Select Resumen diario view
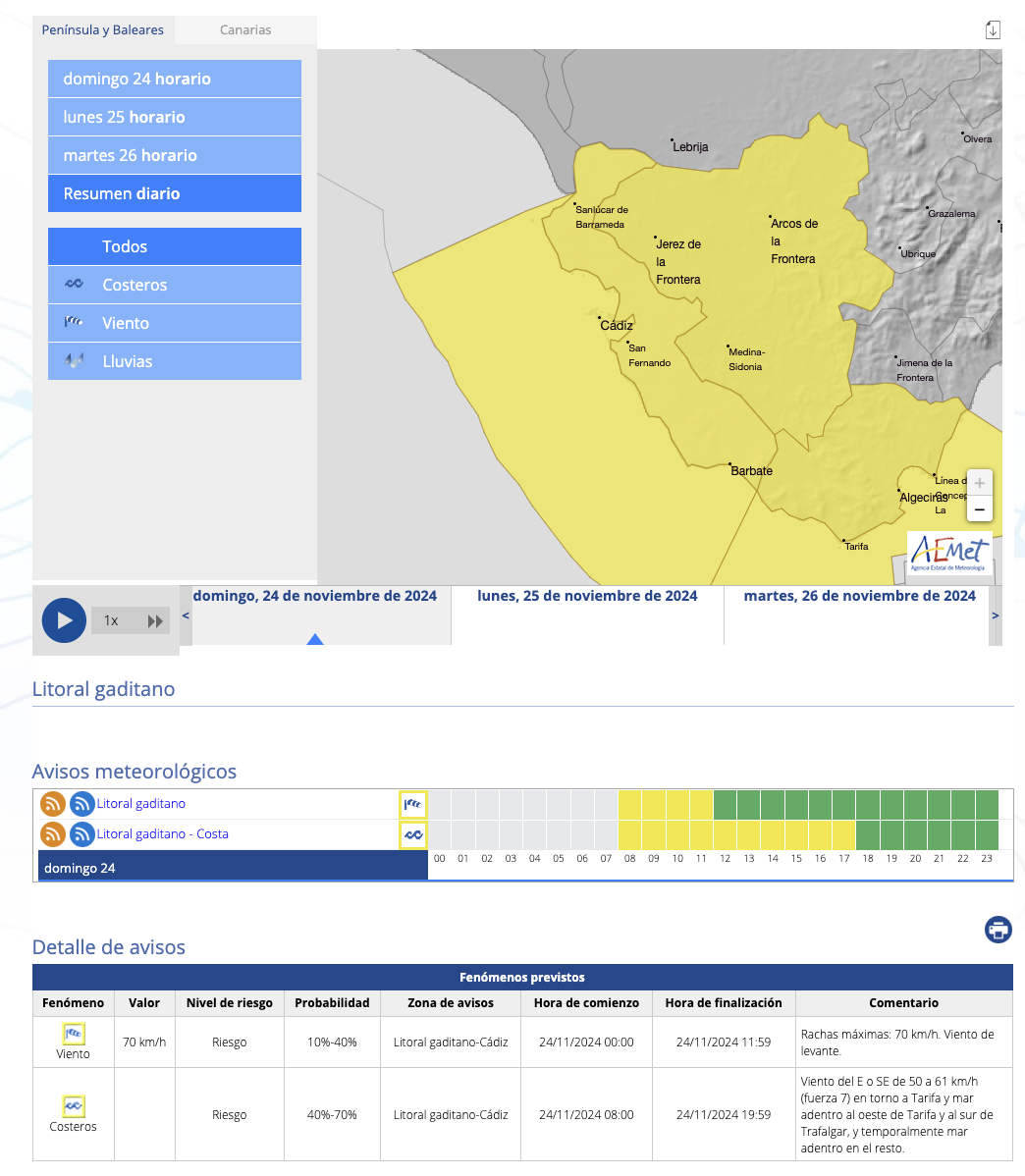The height and width of the screenshot is (1176, 1025). click(175, 193)
